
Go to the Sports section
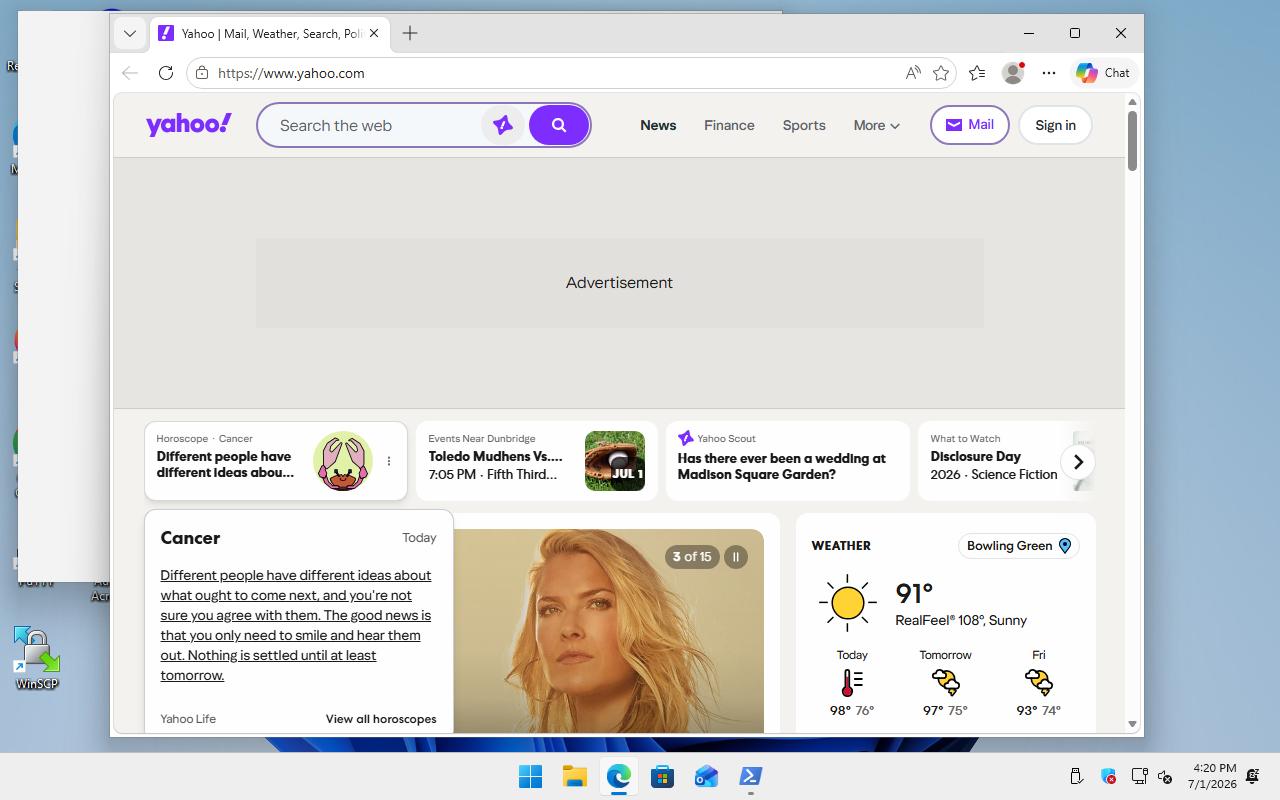(x=804, y=125)
